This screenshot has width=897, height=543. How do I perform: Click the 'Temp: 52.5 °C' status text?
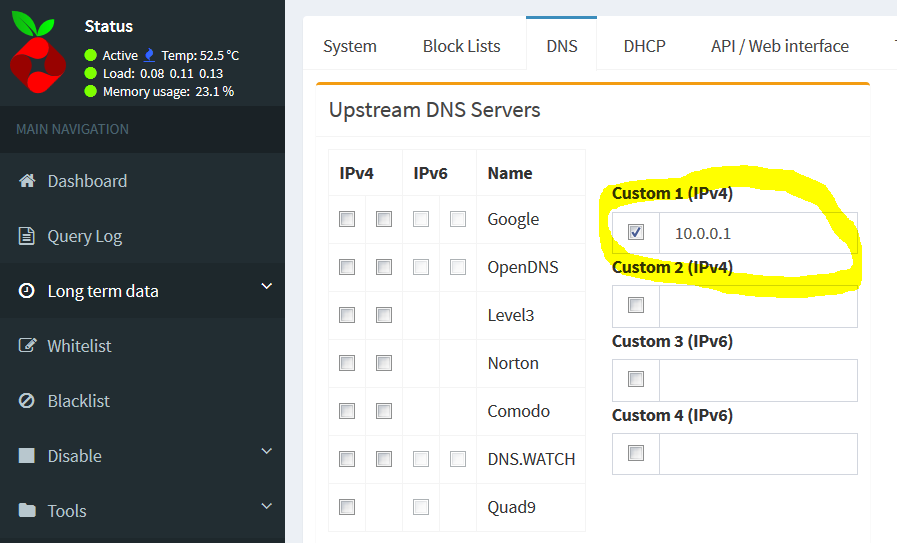(200, 56)
